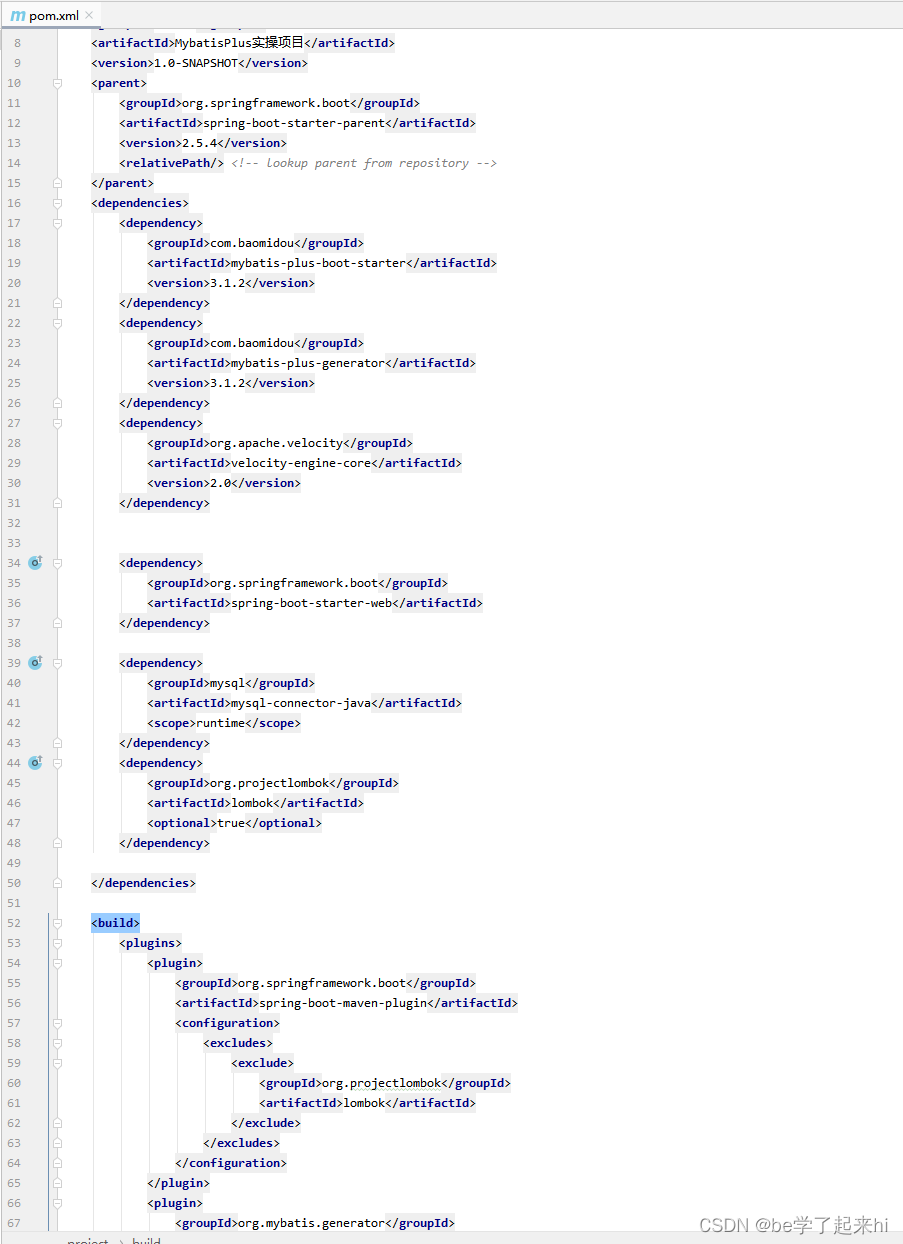Viewport: 903px width, 1244px height.
Task: Collapse the exclude block at line 59
Action: tap(58, 1063)
